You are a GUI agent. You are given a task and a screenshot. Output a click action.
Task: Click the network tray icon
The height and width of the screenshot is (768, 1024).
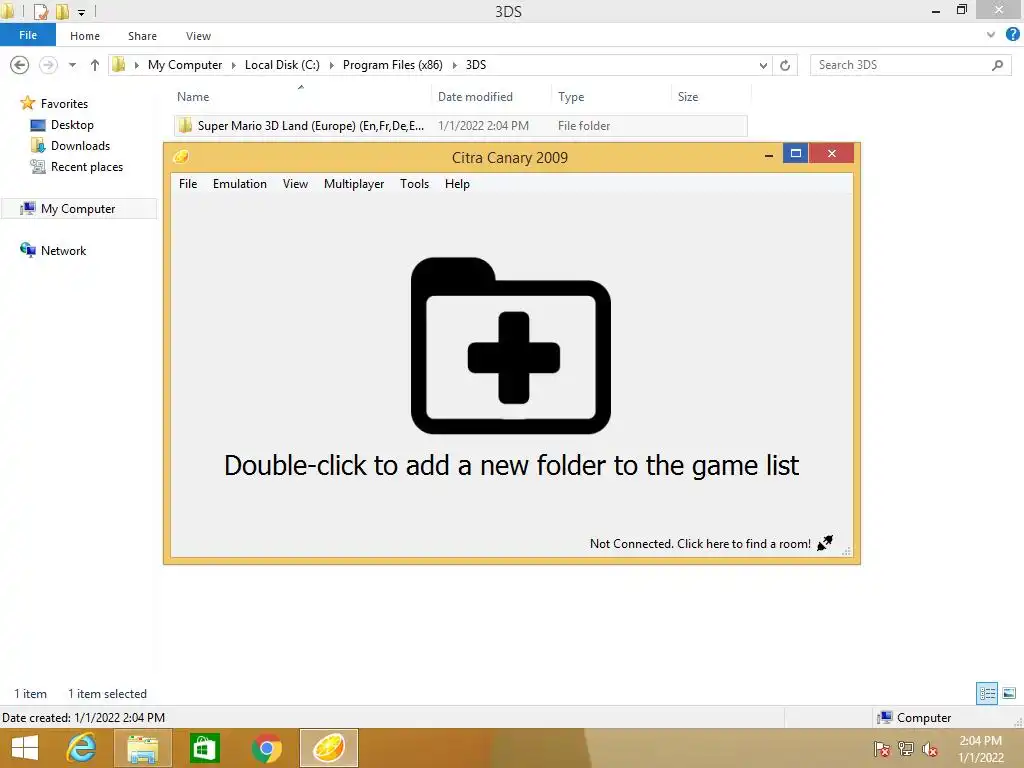click(906, 749)
